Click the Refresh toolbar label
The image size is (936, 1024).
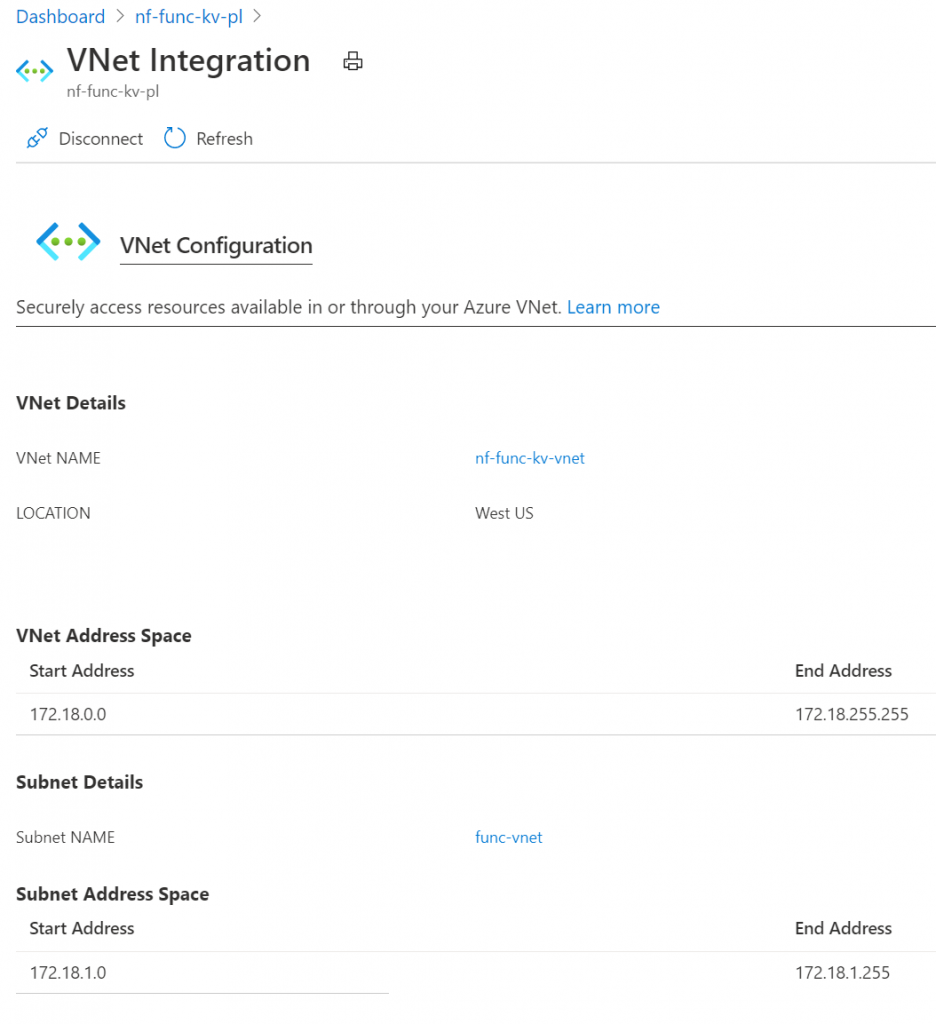[x=224, y=138]
